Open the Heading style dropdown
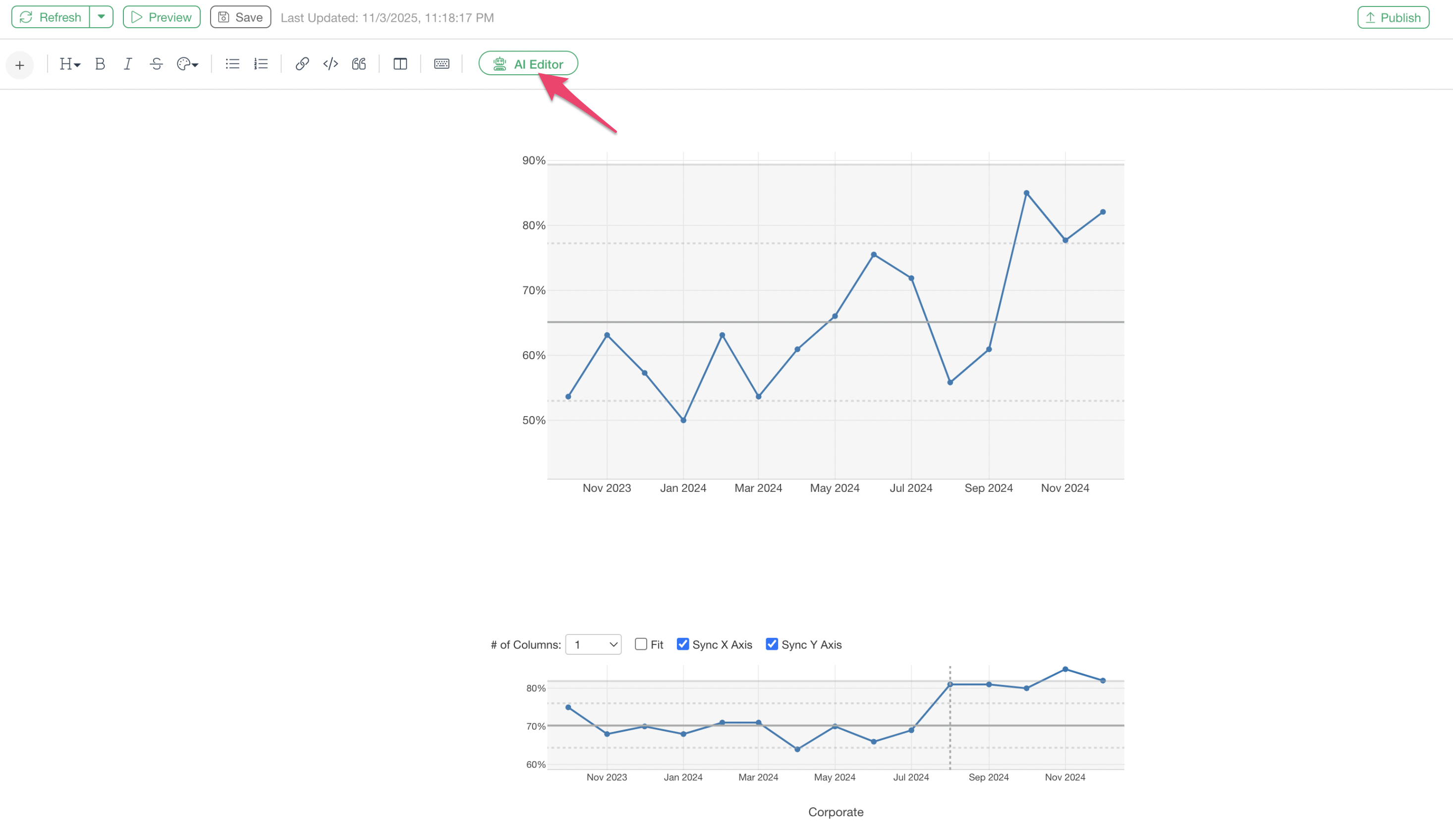 point(70,64)
